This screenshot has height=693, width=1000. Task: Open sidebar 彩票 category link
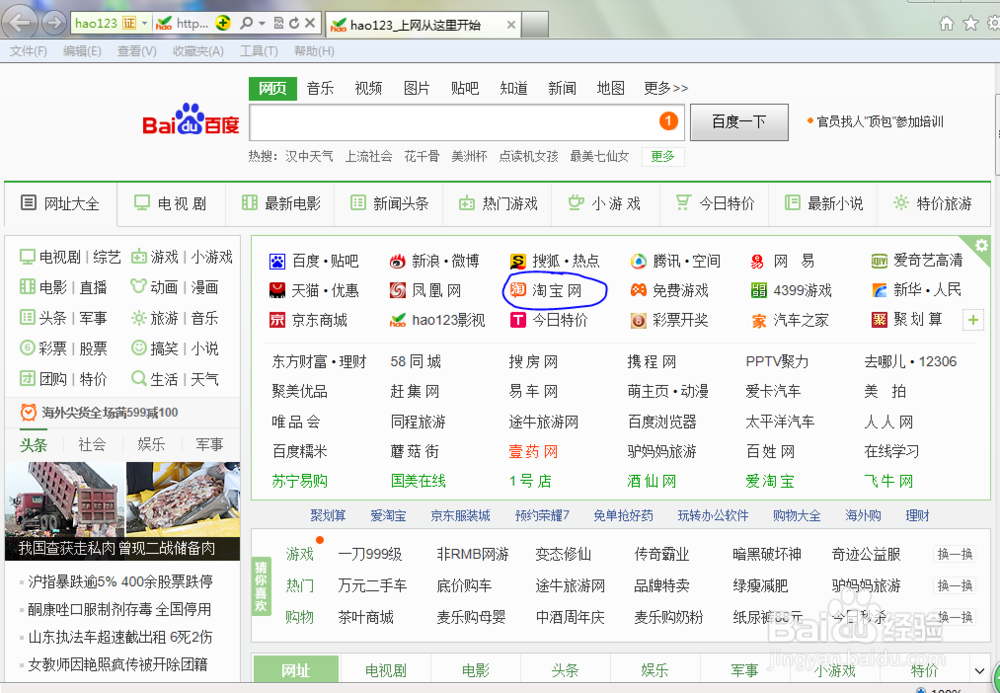click(x=53, y=348)
